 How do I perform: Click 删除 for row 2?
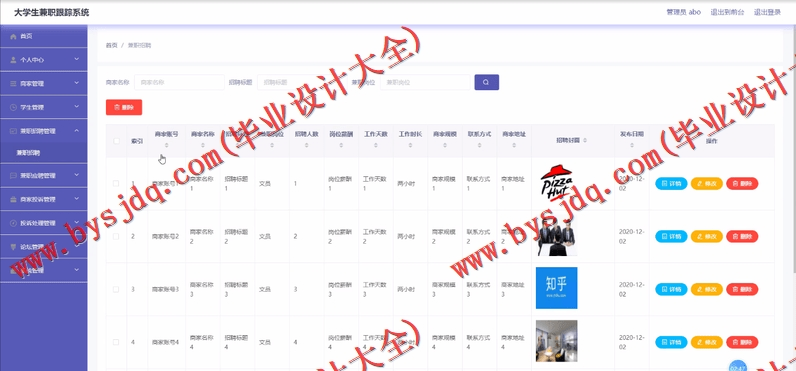(x=742, y=237)
